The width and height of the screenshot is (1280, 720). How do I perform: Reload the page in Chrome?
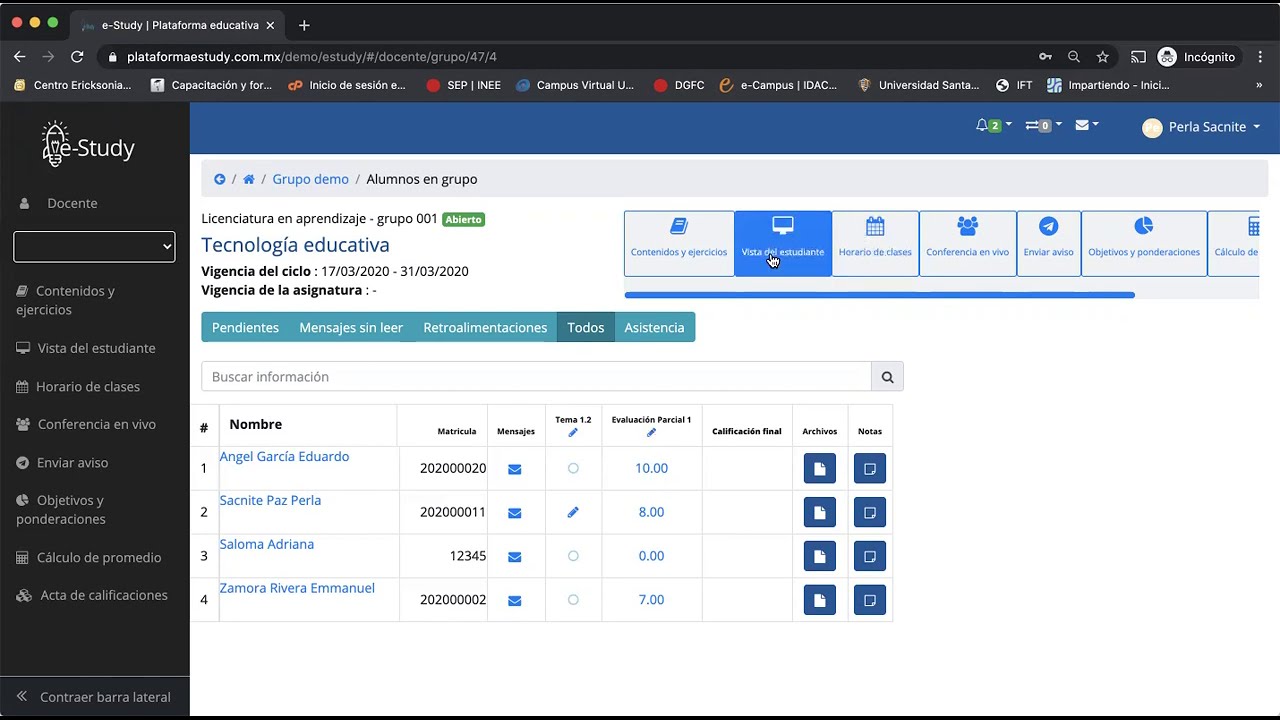point(77,57)
